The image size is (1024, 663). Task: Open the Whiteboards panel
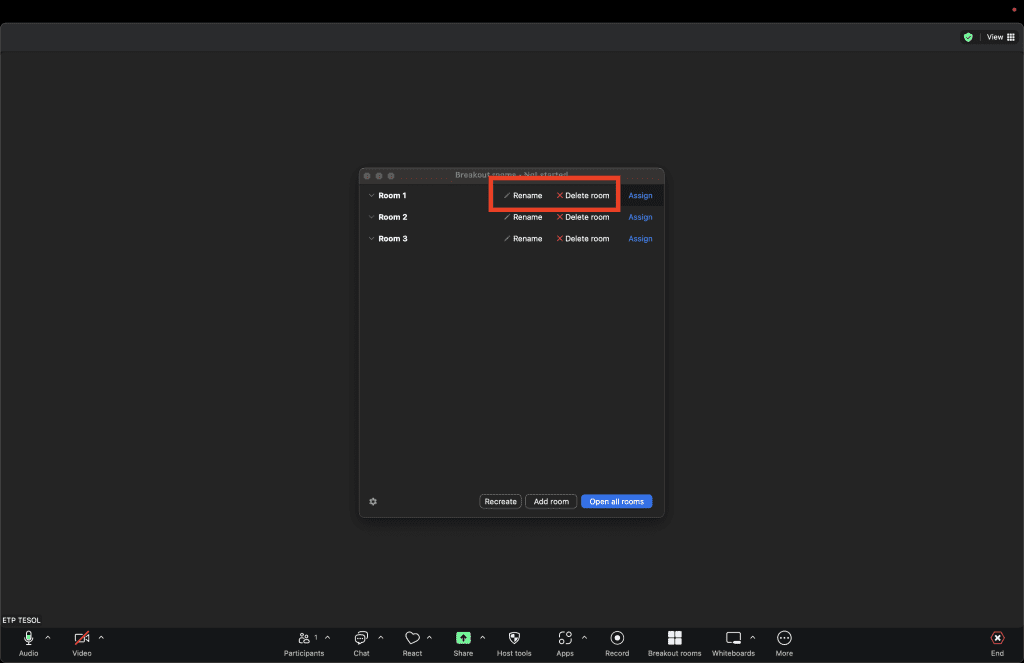733,640
